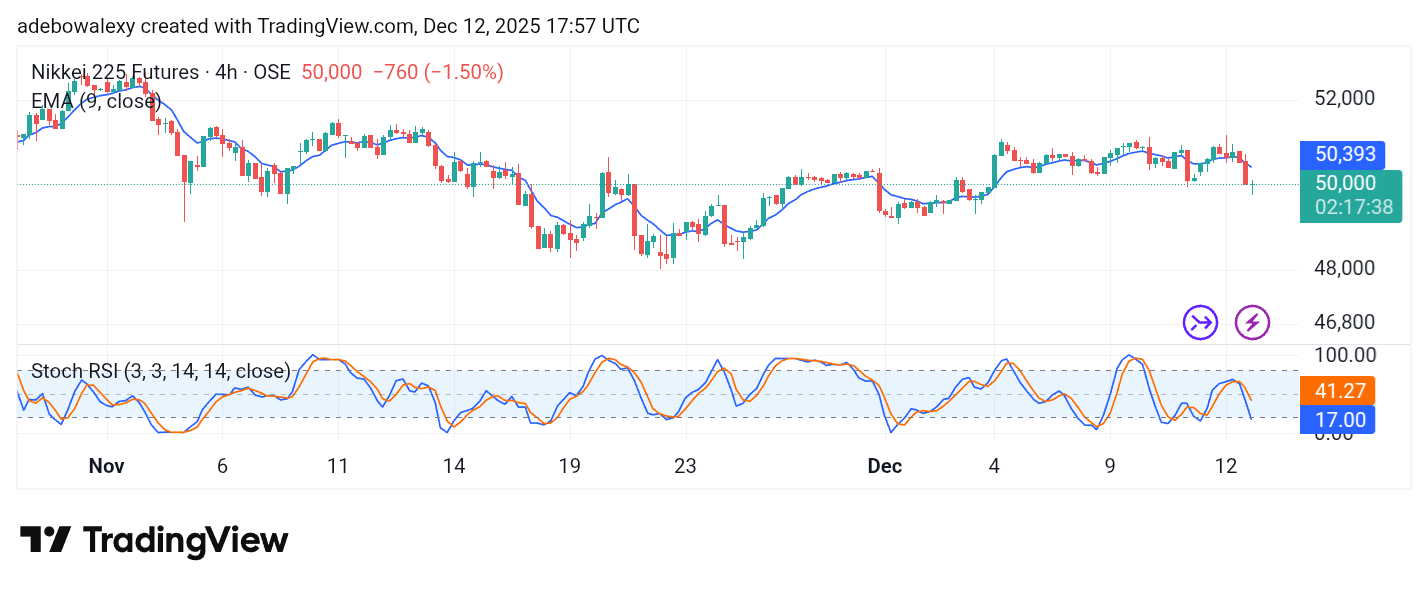The height and width of the screenshot is (591, 1428).
Task: Open the 4h timeframe selector in the legend
Action: [x=225, y=72]
